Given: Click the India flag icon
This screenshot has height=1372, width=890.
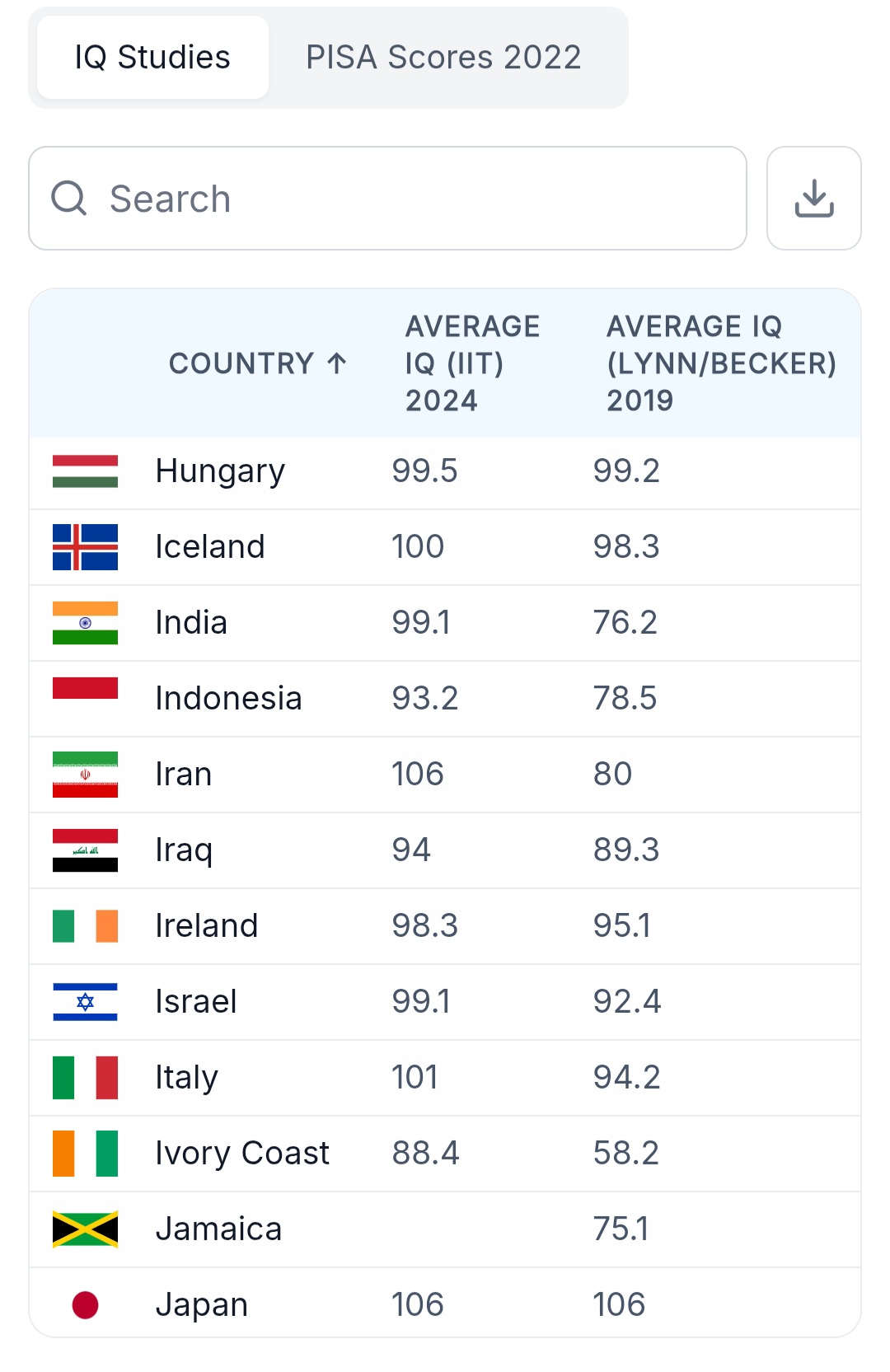Looking at the screenshot, I should pyautogui.click(x=85, y=623).
